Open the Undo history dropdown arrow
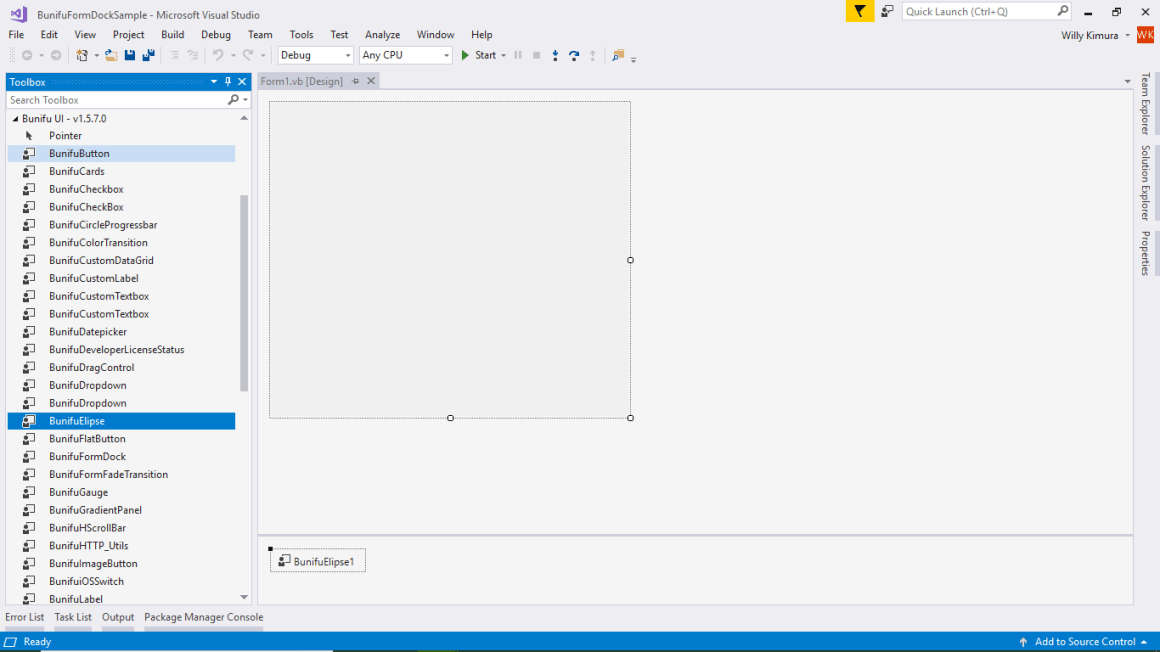1160x652 pixels. click(233, 56)
